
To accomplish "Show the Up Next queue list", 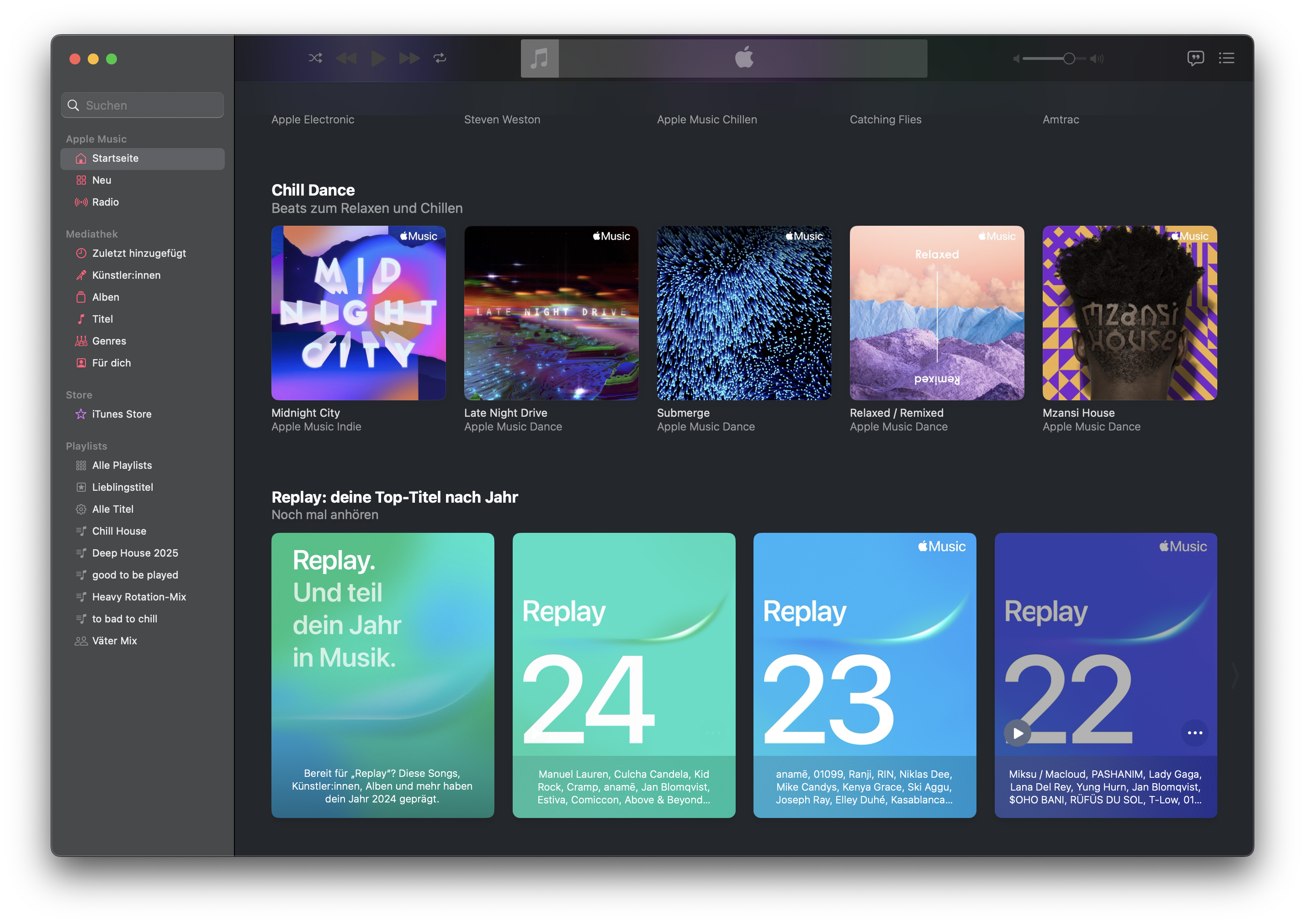I will (1226, 58).
